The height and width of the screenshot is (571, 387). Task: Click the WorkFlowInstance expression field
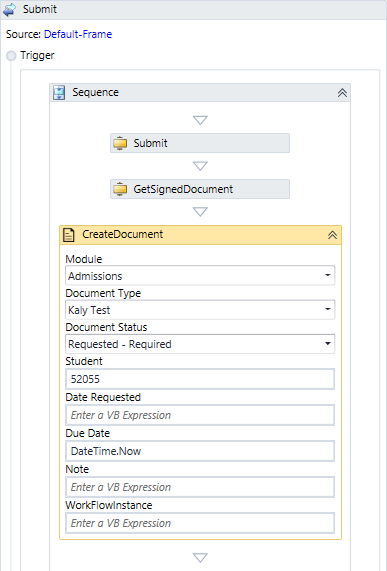coord(200,523)
